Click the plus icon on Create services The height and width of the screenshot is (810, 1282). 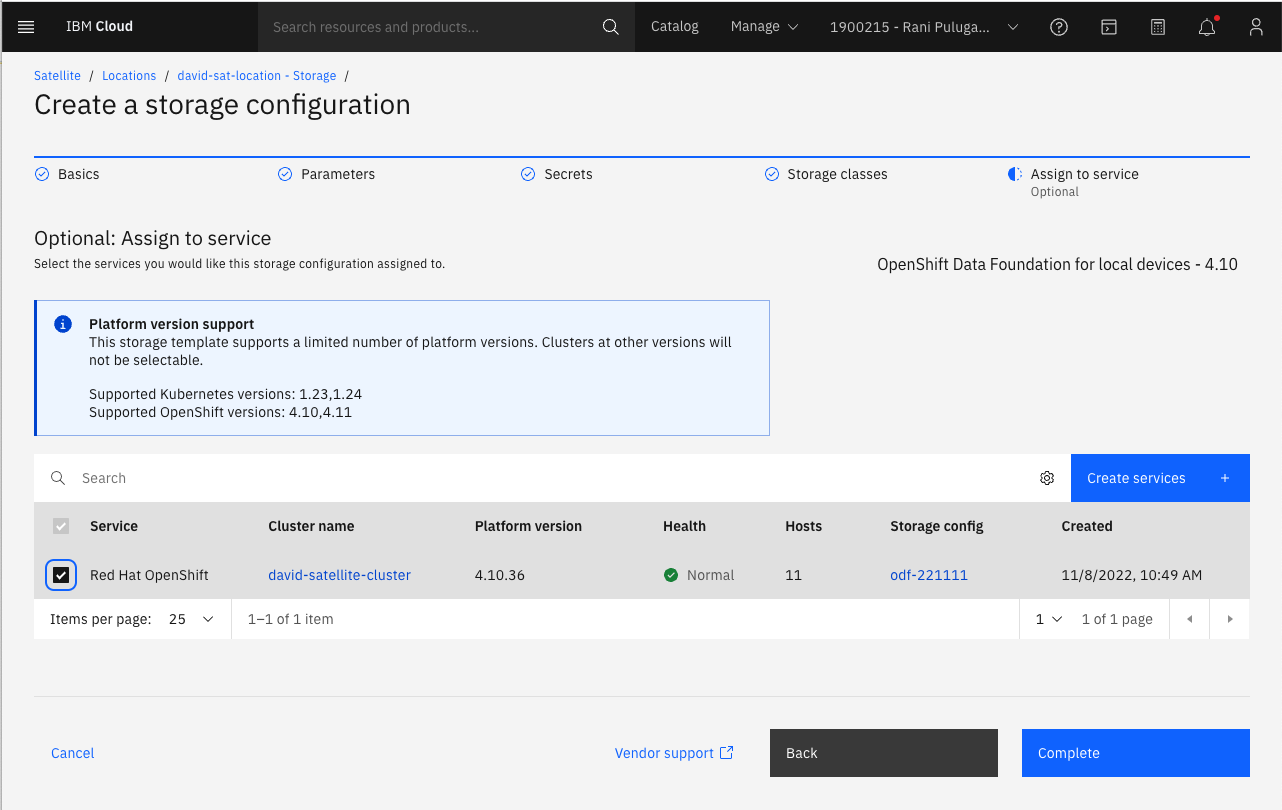pyautogui.click(x=1225, y=478)
